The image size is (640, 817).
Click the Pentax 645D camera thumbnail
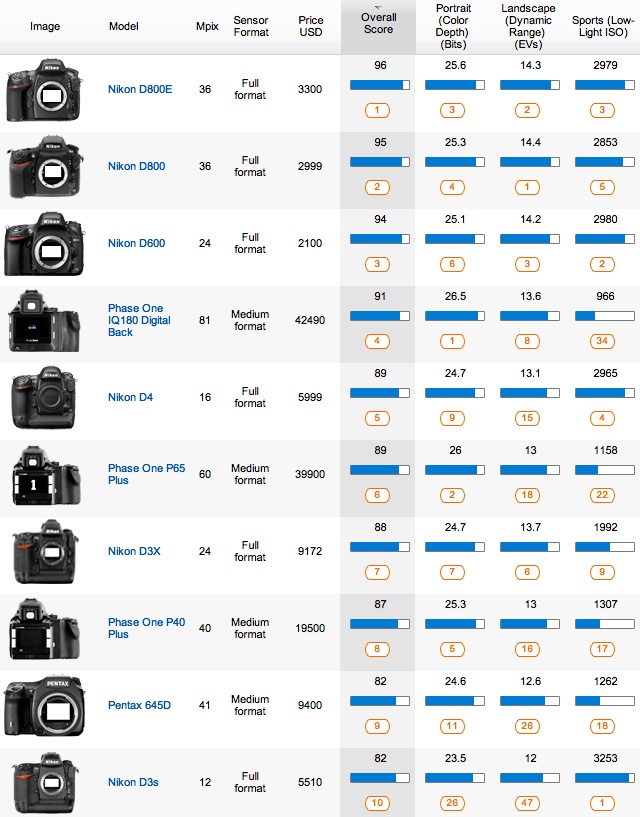coord(44,705)
